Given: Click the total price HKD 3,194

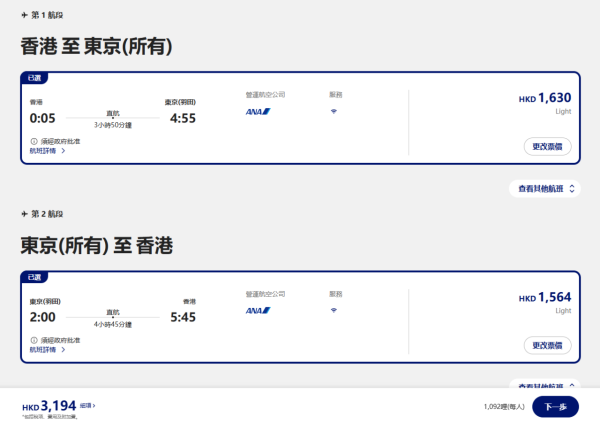Looking at the screenshot, I should pyautogui.click(x=49, y=406).
